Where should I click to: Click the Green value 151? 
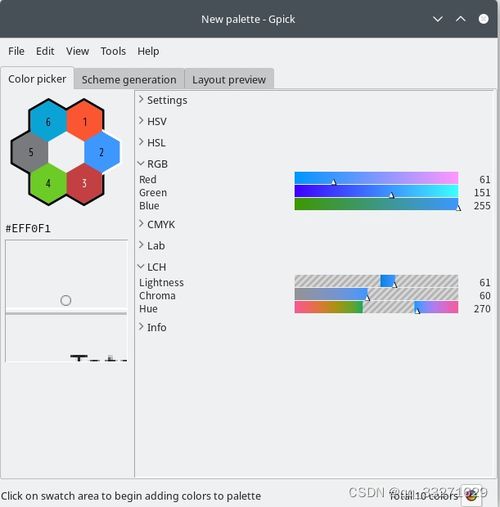[x=482, y=193]
